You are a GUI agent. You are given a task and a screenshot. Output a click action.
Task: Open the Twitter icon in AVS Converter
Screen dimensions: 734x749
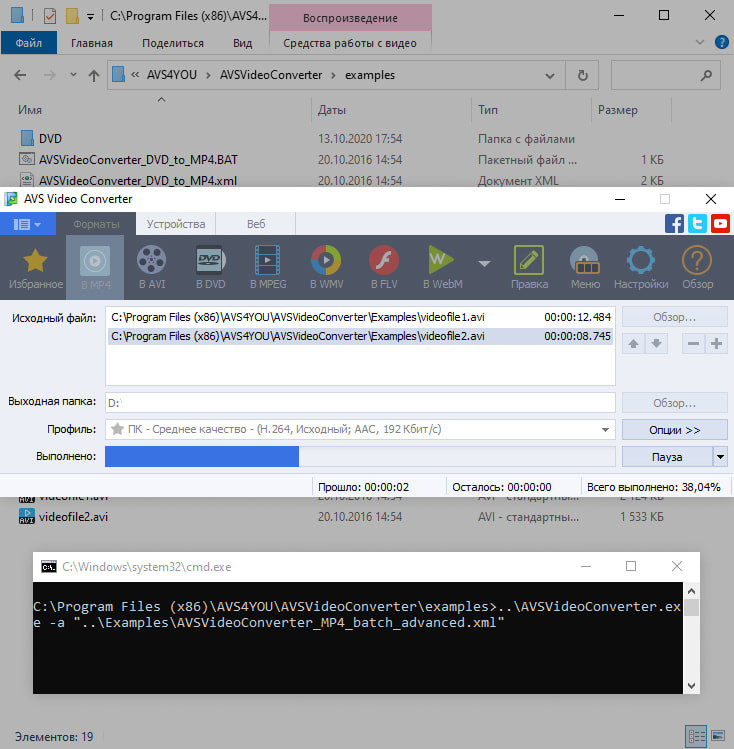(697, 224)
